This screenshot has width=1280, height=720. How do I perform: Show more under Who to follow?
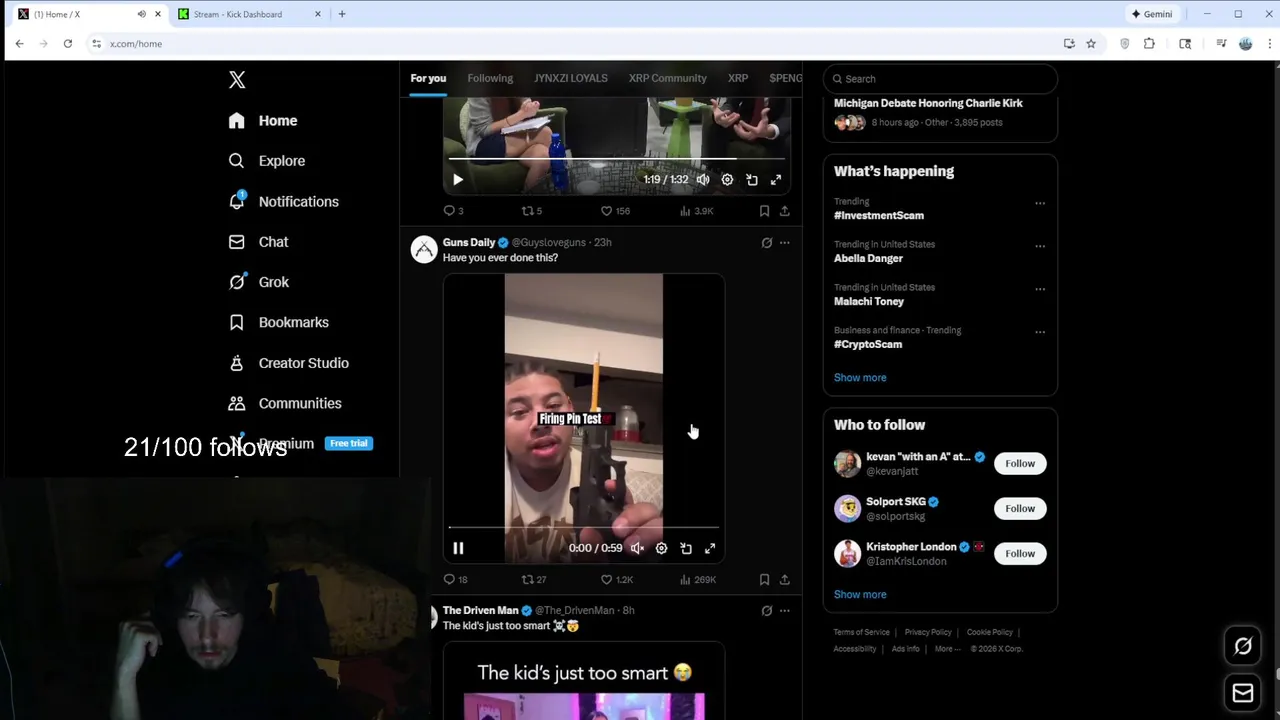tap(860, 595)
